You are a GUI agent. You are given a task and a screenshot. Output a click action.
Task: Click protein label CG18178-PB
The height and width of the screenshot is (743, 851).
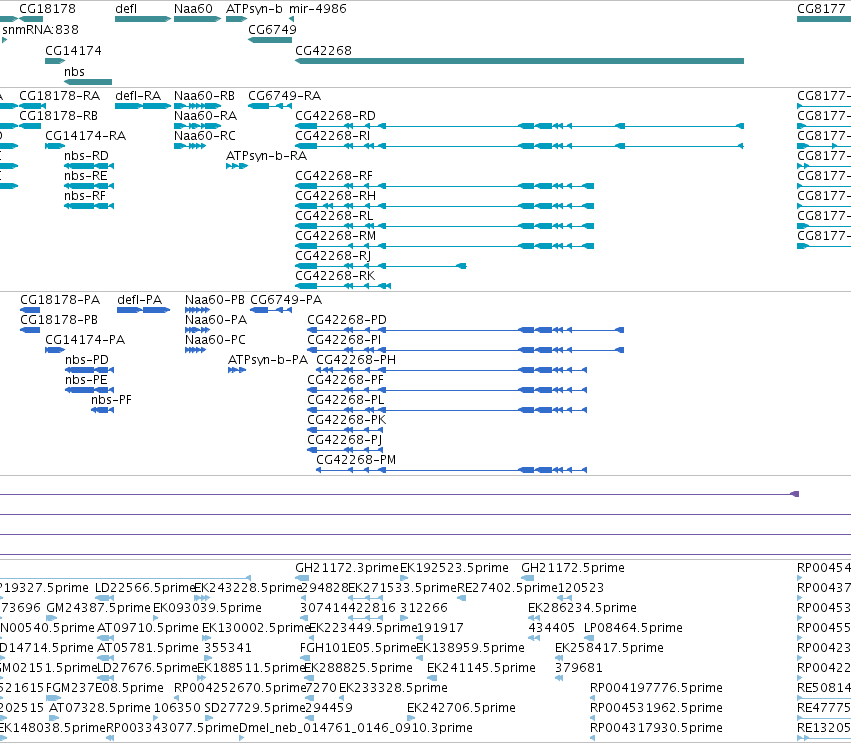[x=59, y=320]
